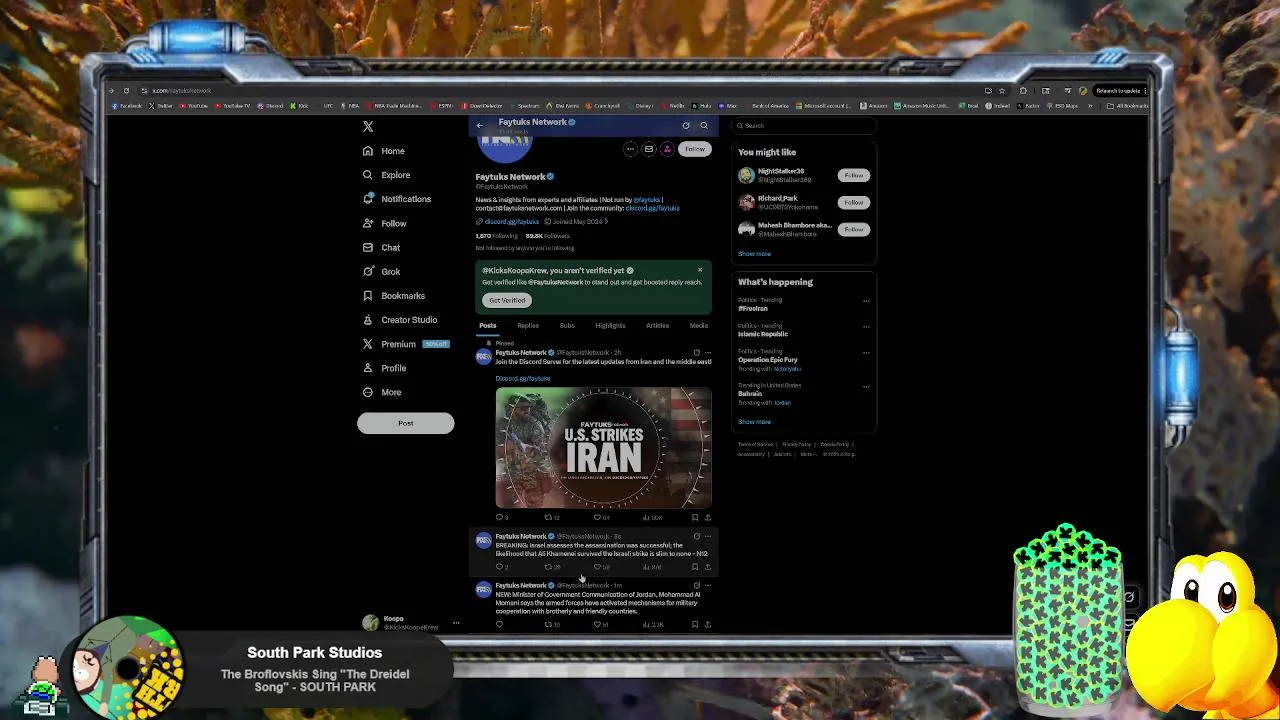Click the Creator Studio sidebar icon
The height and width of the screenshot is (720, 1280).
(x=368, y=320)
